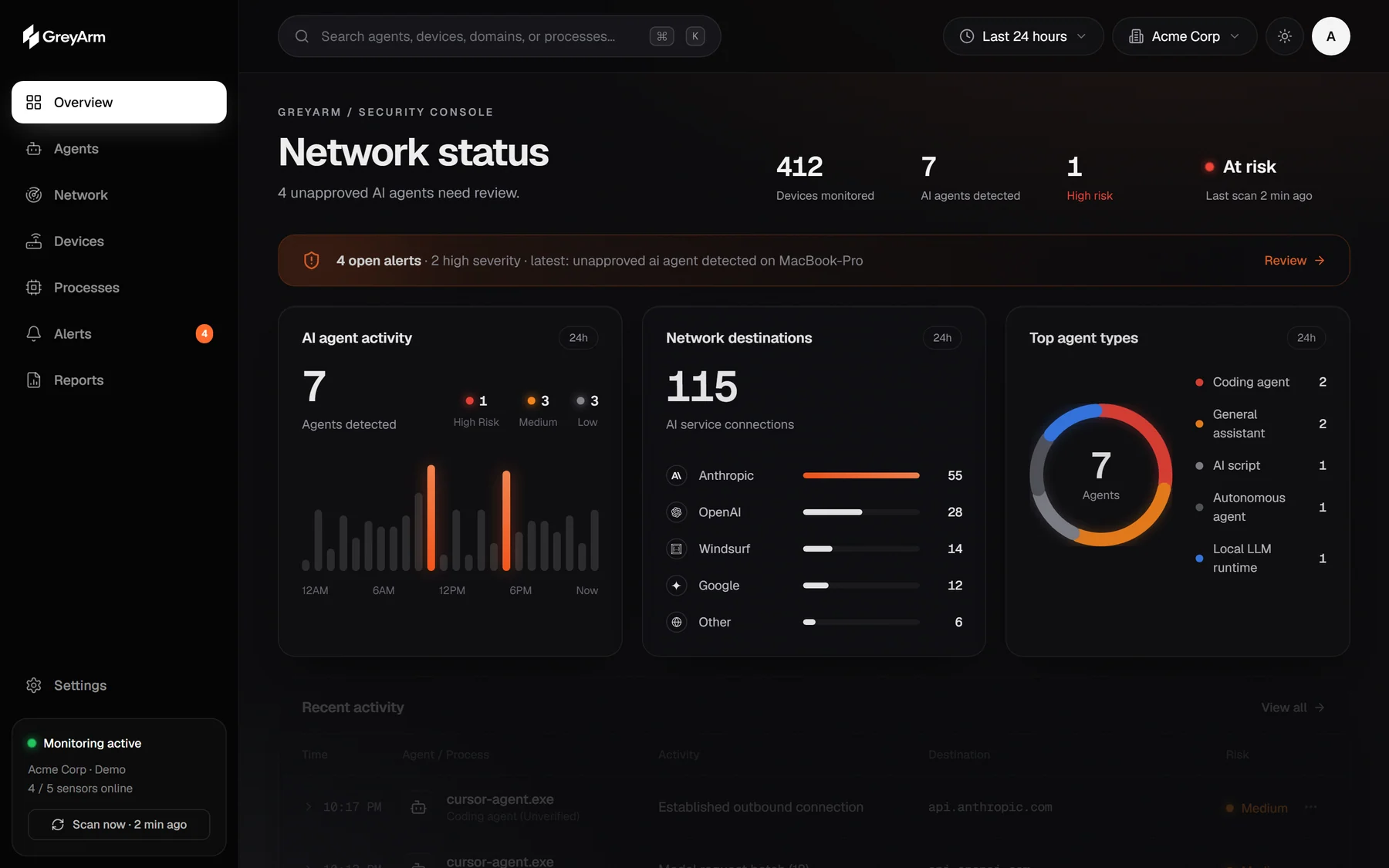Click the Other globe icon

click(x=677, y=622)
